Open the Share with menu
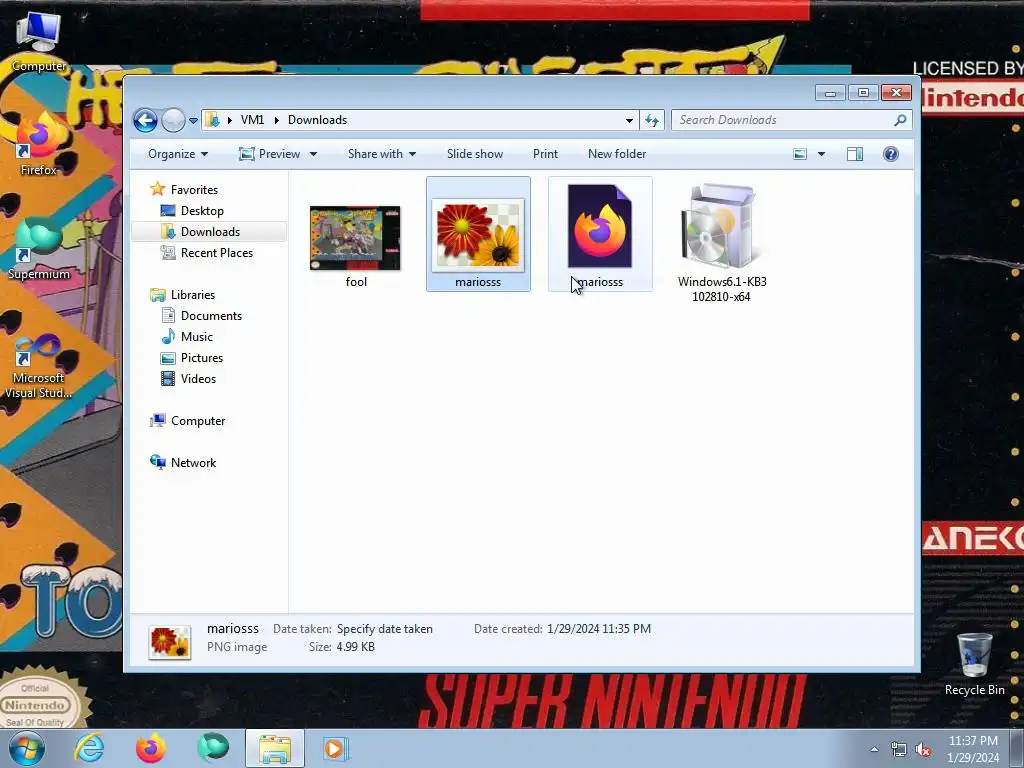The image size is (1024, 768). click(381, 154)
